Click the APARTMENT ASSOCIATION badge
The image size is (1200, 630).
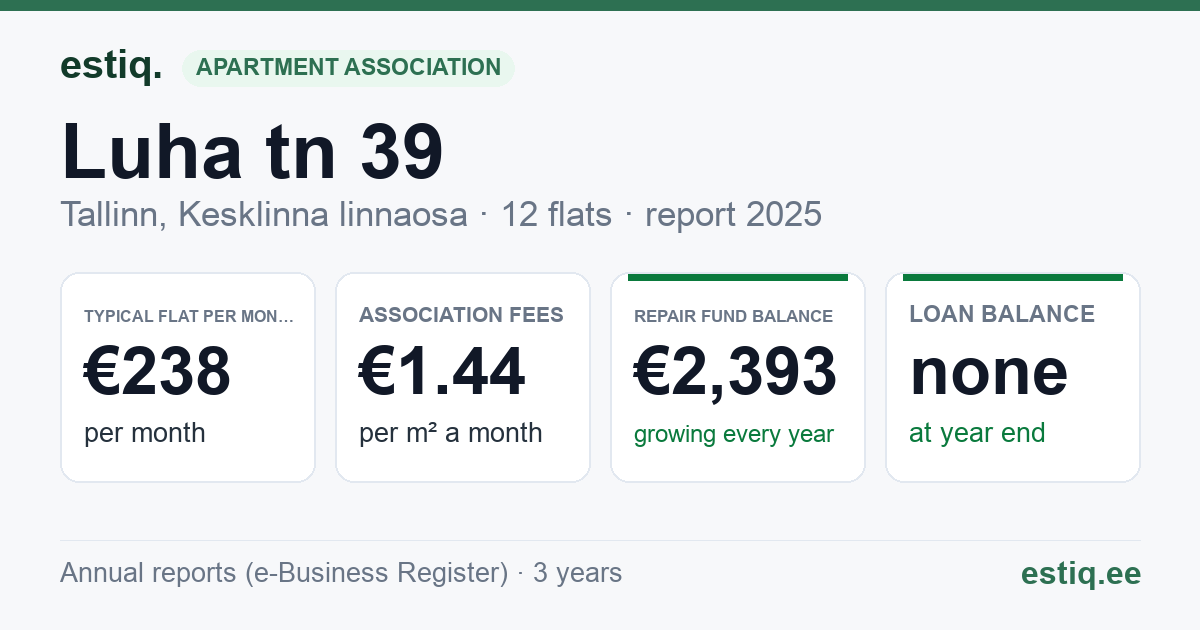coord(348,68)
